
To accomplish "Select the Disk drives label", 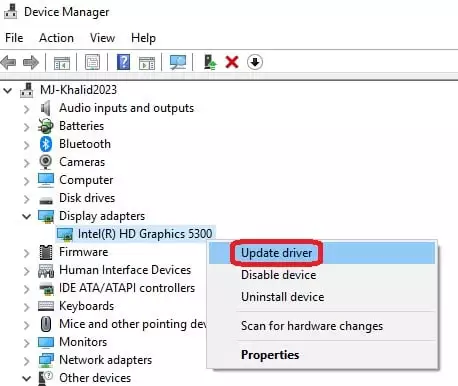I will click(x=87, y=198).
